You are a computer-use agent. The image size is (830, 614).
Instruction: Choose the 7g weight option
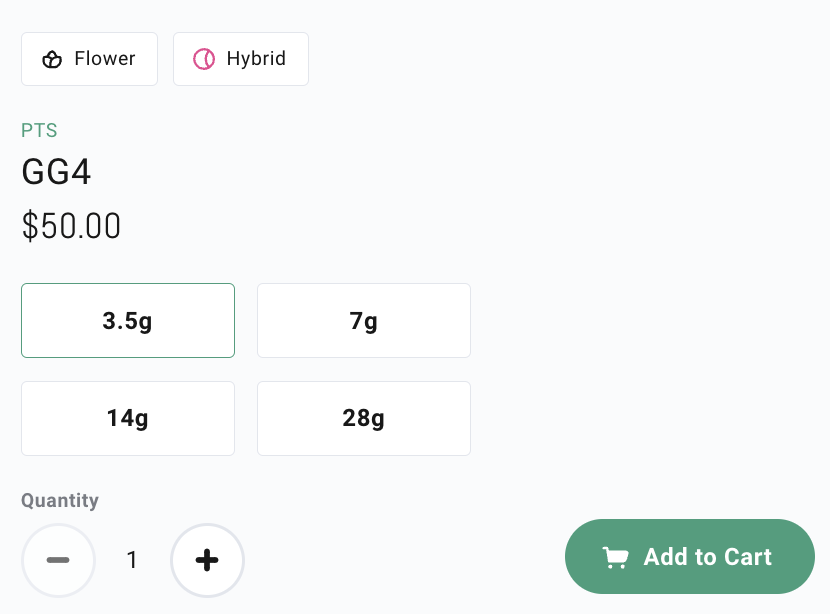pos(364,320)
